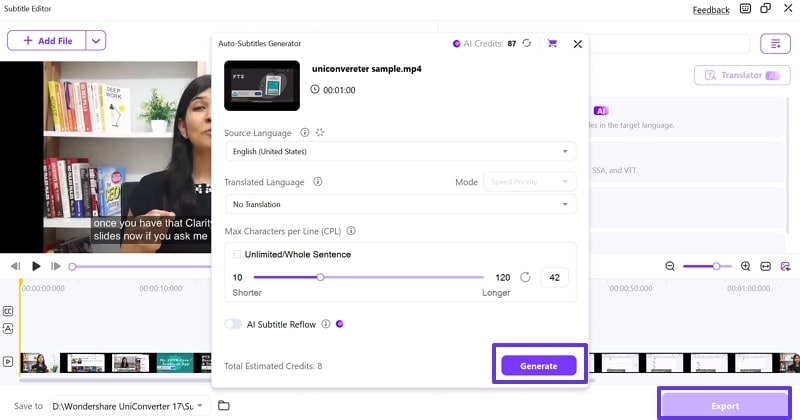800x420 pixels.
Task: Open the Save to path dropdown
Action: (130, 406)
